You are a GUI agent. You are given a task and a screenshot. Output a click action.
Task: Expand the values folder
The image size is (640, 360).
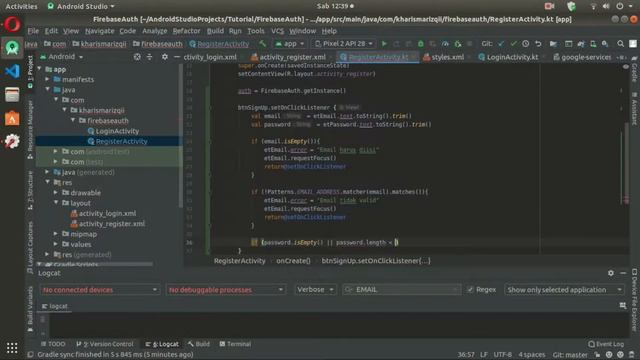[x=56, y=244]
